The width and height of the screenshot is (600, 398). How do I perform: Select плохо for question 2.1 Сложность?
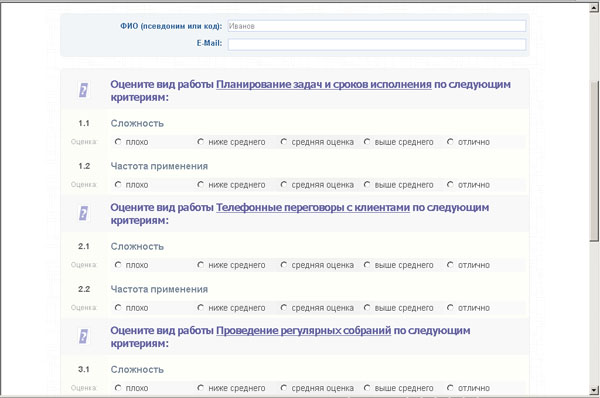pos(118,265)
